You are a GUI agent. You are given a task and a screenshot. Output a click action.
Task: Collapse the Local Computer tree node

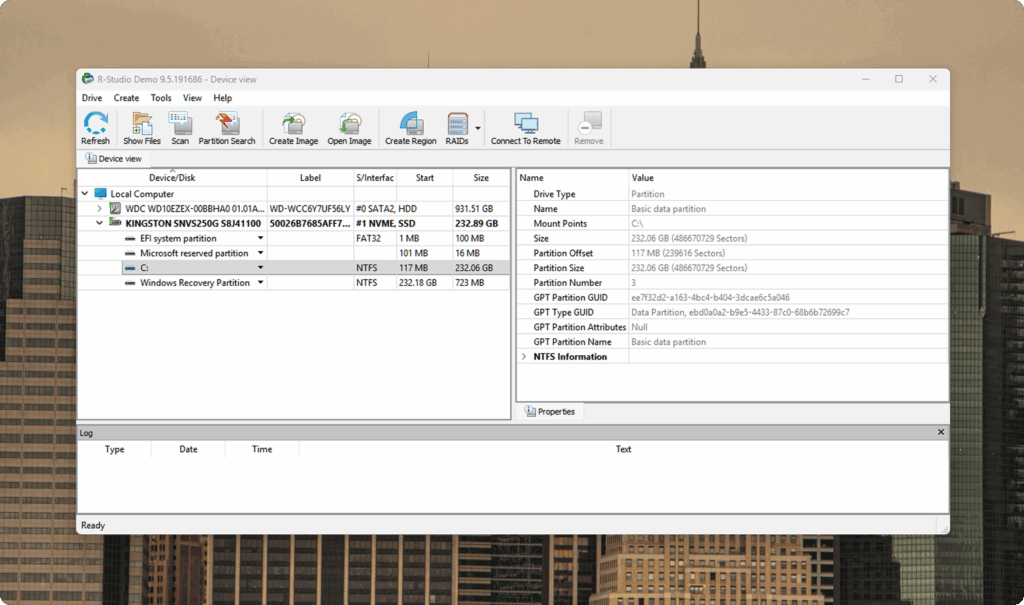coord(85,193)
